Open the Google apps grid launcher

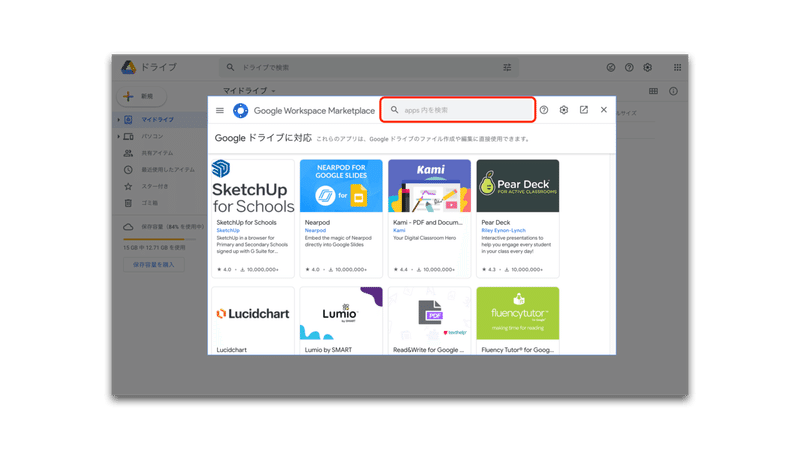(x=678, y=67)
